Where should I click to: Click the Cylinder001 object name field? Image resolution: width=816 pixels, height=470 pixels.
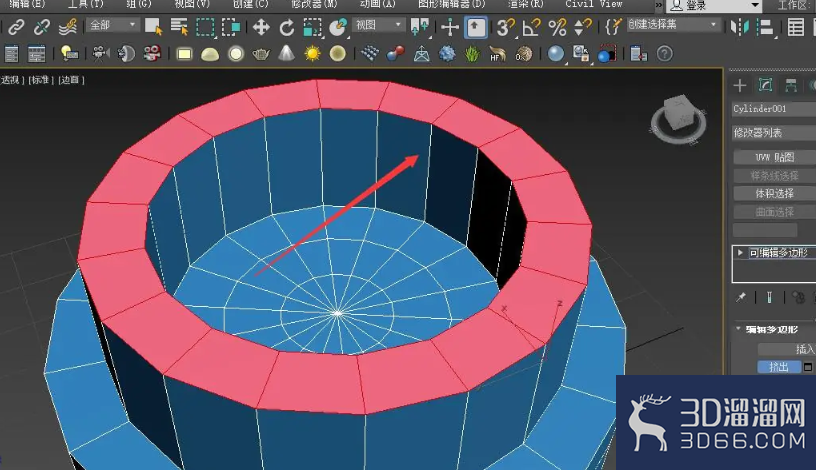(774, 109)
